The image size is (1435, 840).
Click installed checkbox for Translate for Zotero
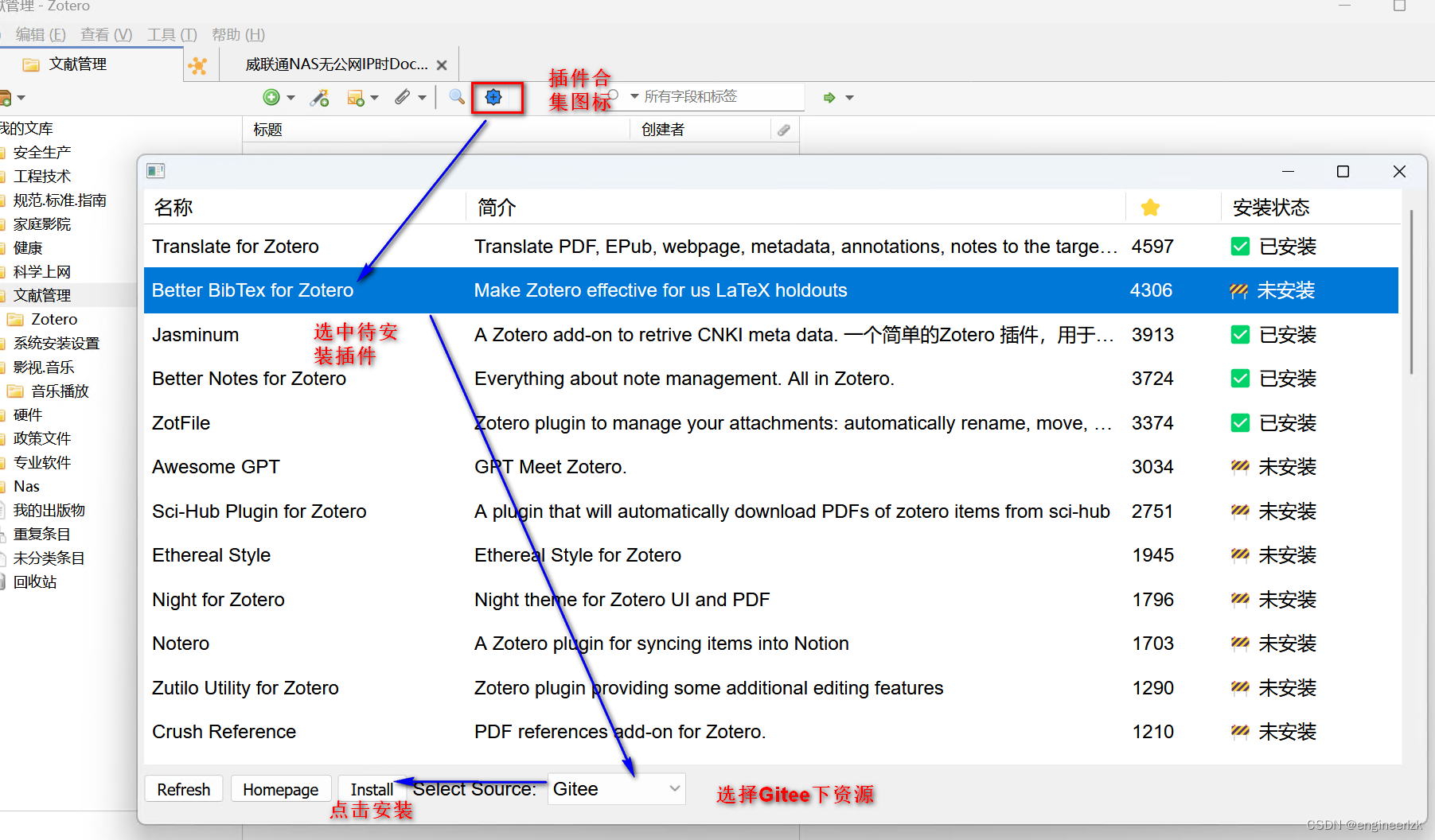1240,247
